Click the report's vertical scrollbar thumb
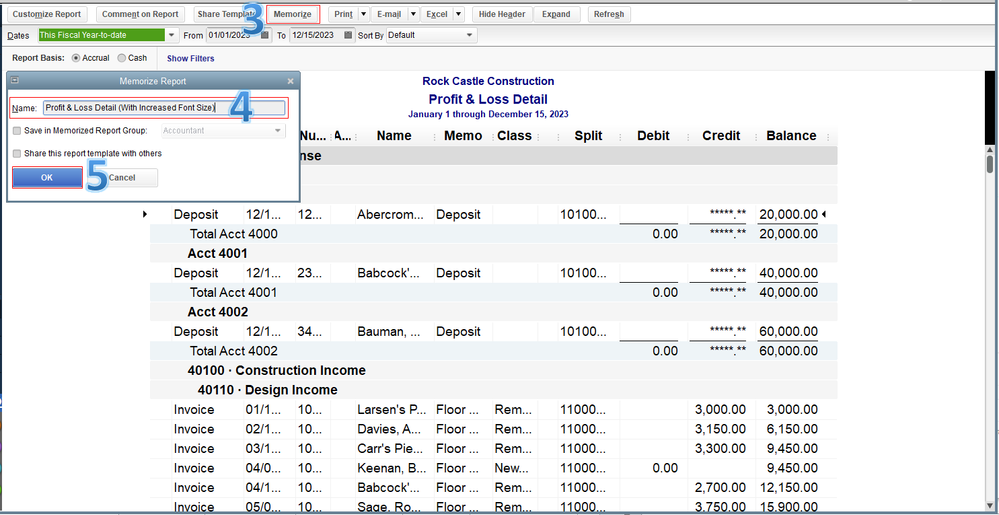Image resolution: width=999 pixels, height=515 pixels. coord(989,163)
